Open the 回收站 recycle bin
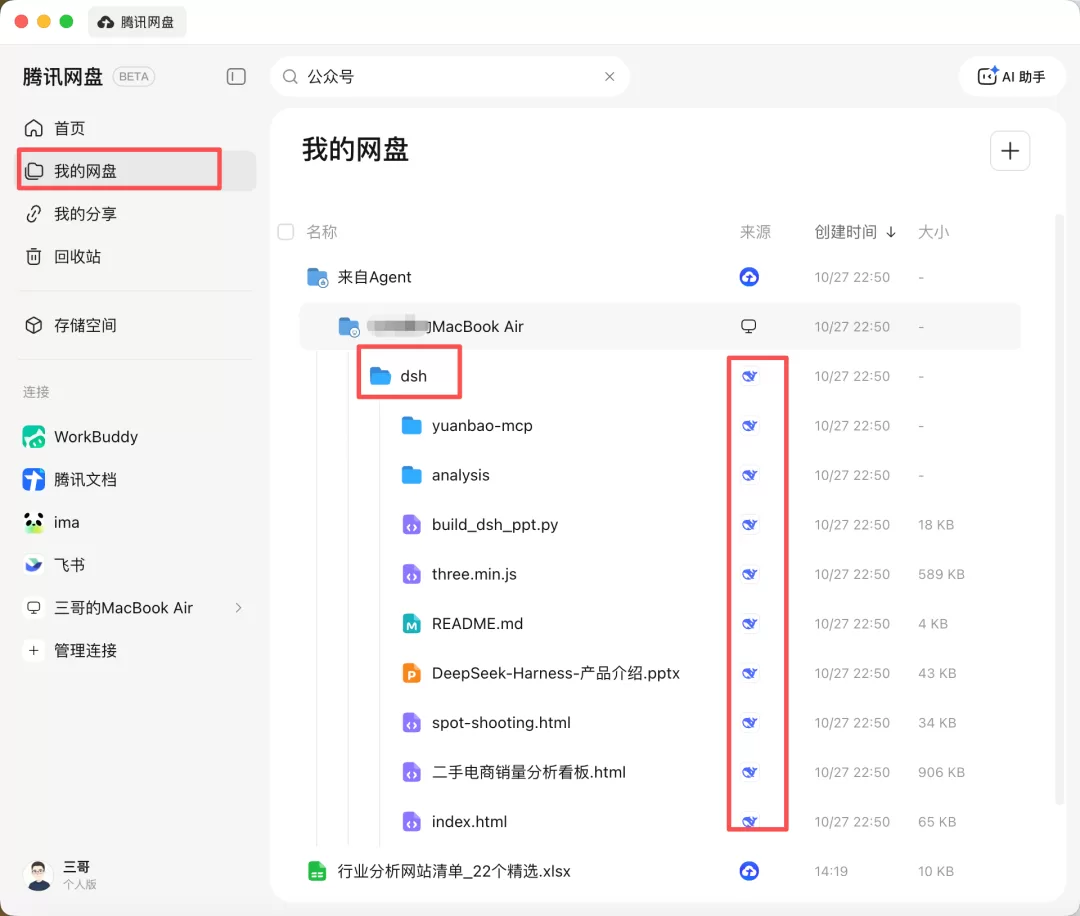Screen dimensions: 1080x916 77,256
